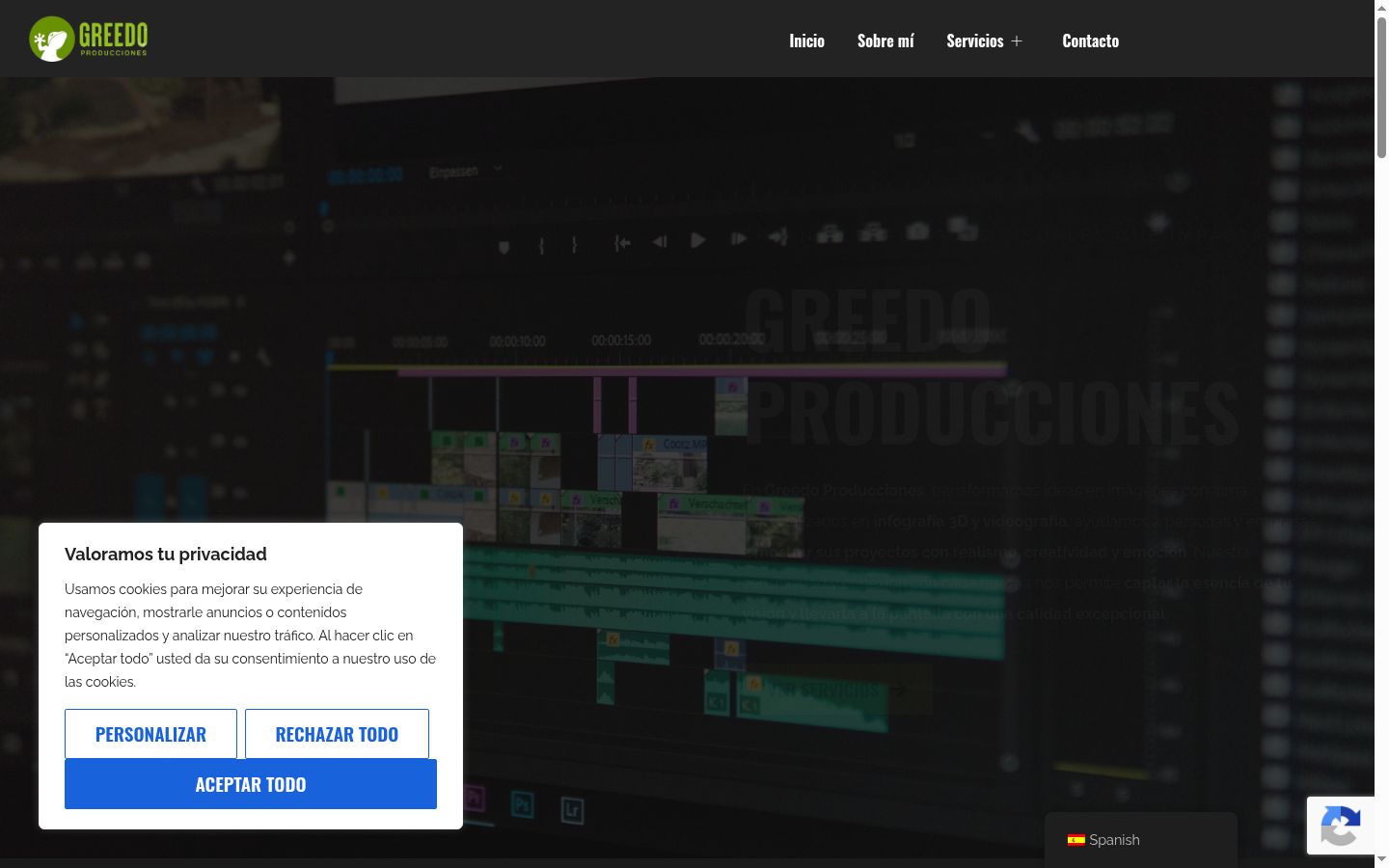This screenshot has width=1389, height=868.
Task: Reject all cookies with Rechazar todo
Action: click(337, 734)
